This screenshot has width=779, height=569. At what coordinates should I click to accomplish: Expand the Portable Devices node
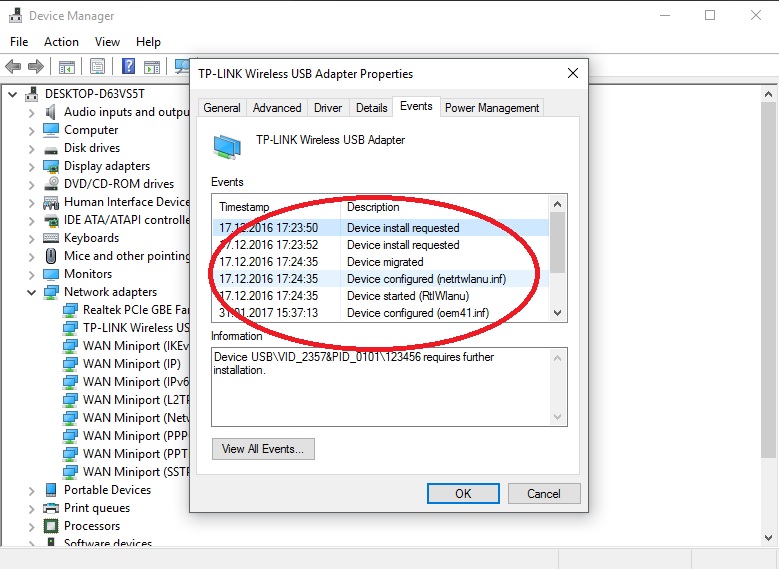(x=32, y=490)
